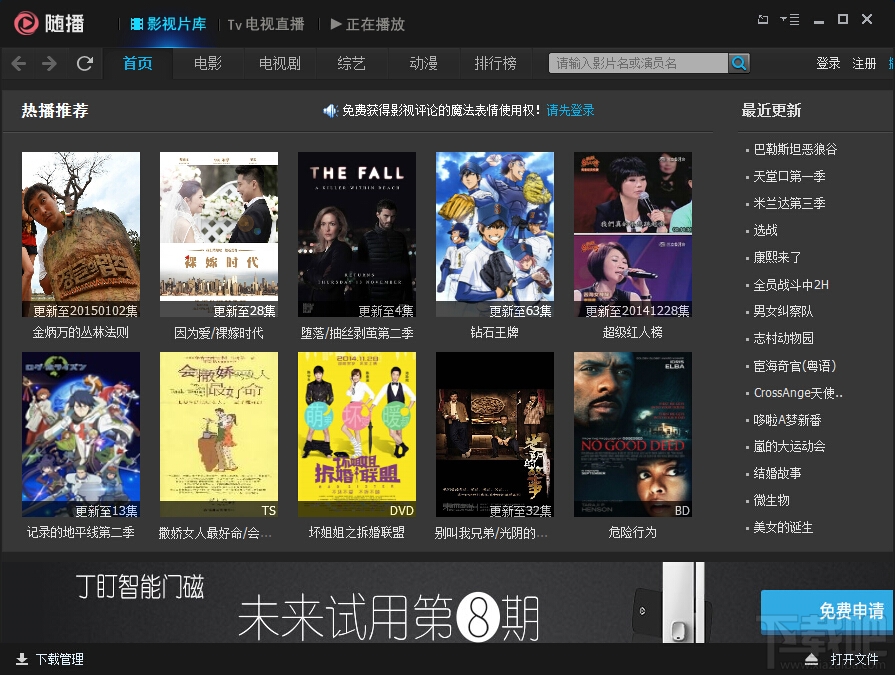This screenshot has width=895, height=675.
Task: Select 全员战斗中2H in recent updates
Action: [x=791, y=285]
